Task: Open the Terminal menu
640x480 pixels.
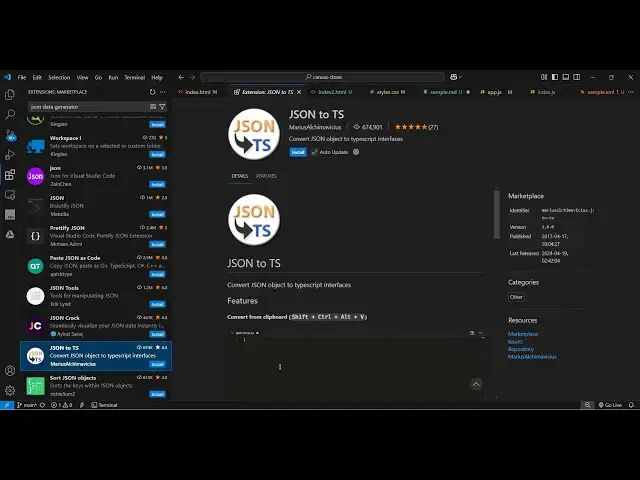Action: [135, 77]
